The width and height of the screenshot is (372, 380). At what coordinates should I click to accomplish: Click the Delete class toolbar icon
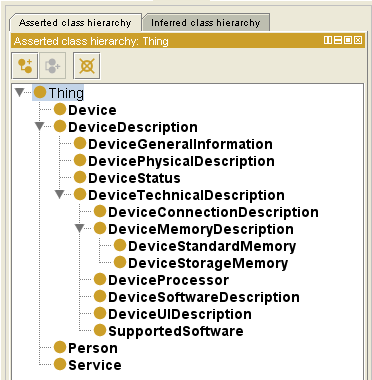87,66
